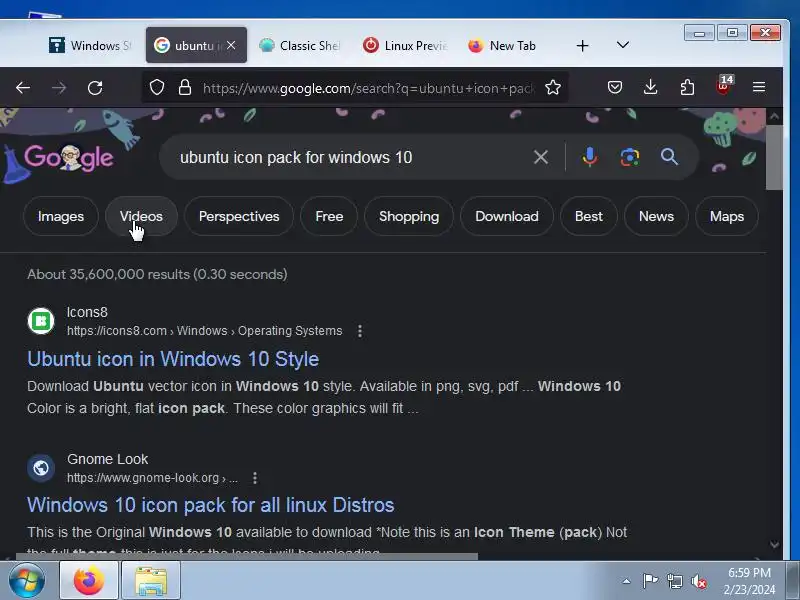Screen dimensions: 800x600
Task: Select the Perspectives filter chip
Action: click(239, 216)
